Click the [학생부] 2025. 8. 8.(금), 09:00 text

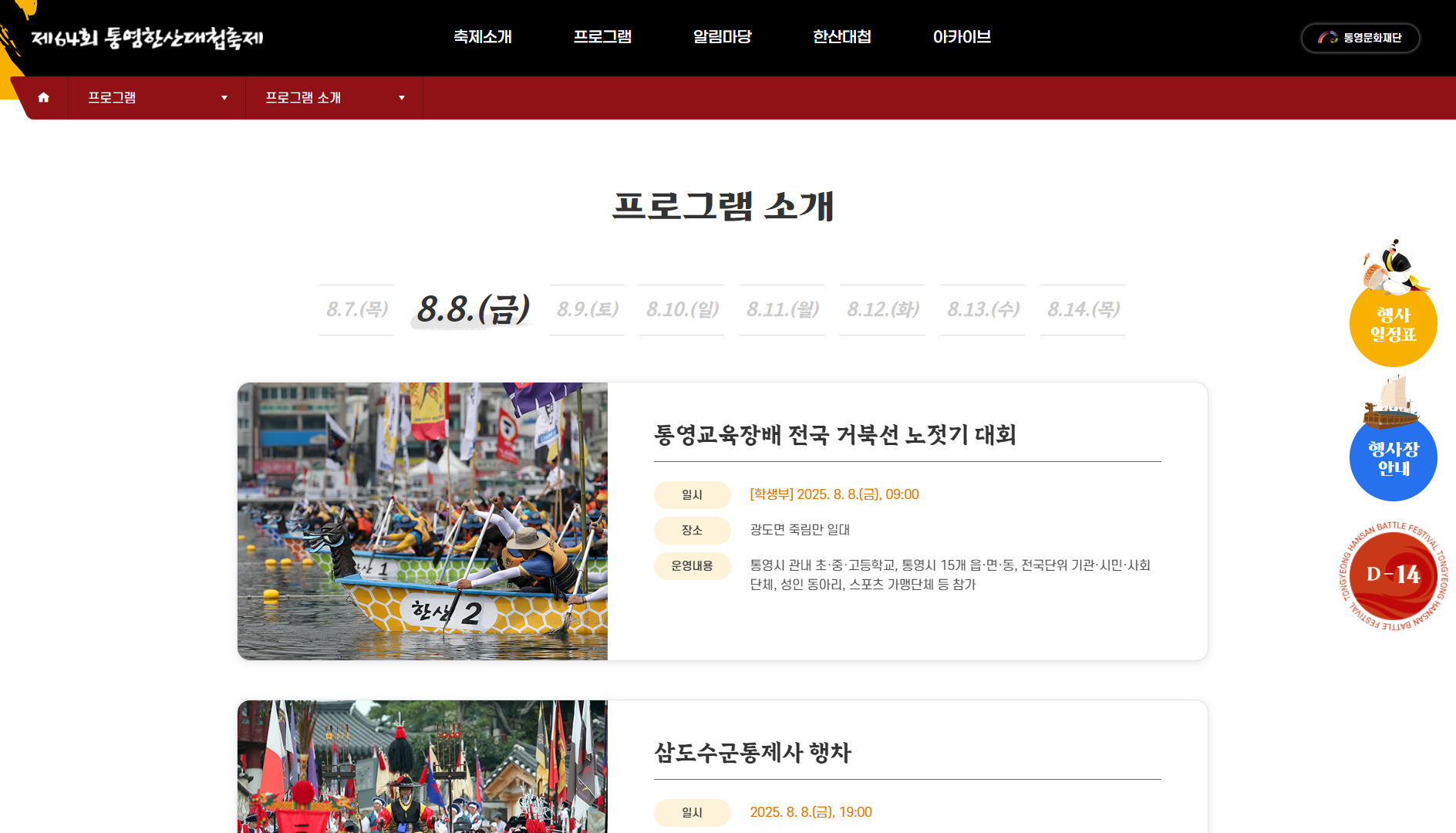pyautogui.click(x=834, y=494)
